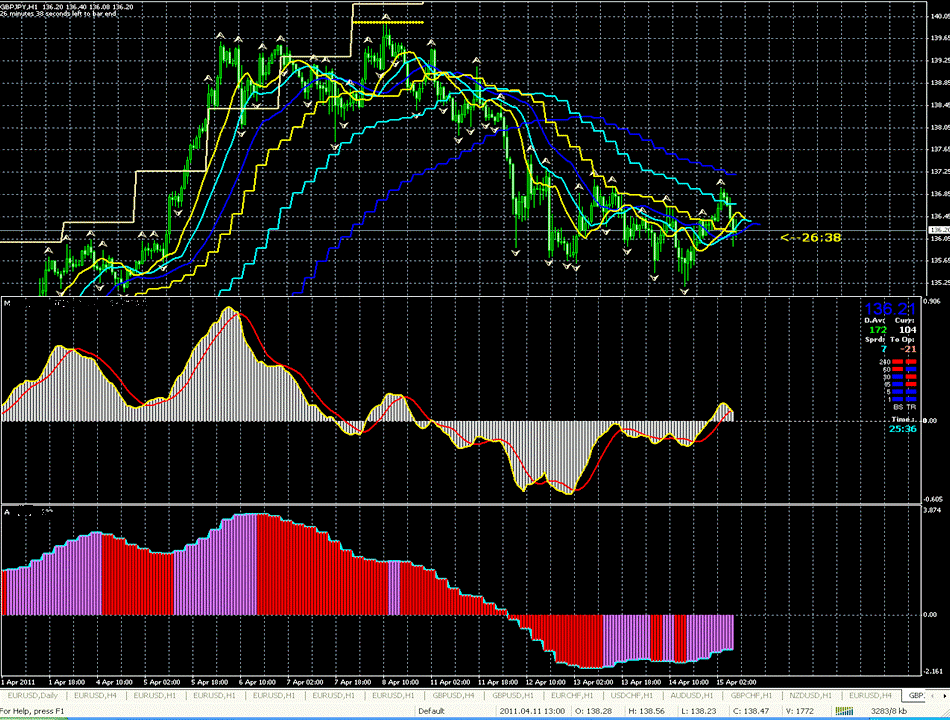Click the green 172 daily average value
The image size is (950, 720).
coord(878,330)
